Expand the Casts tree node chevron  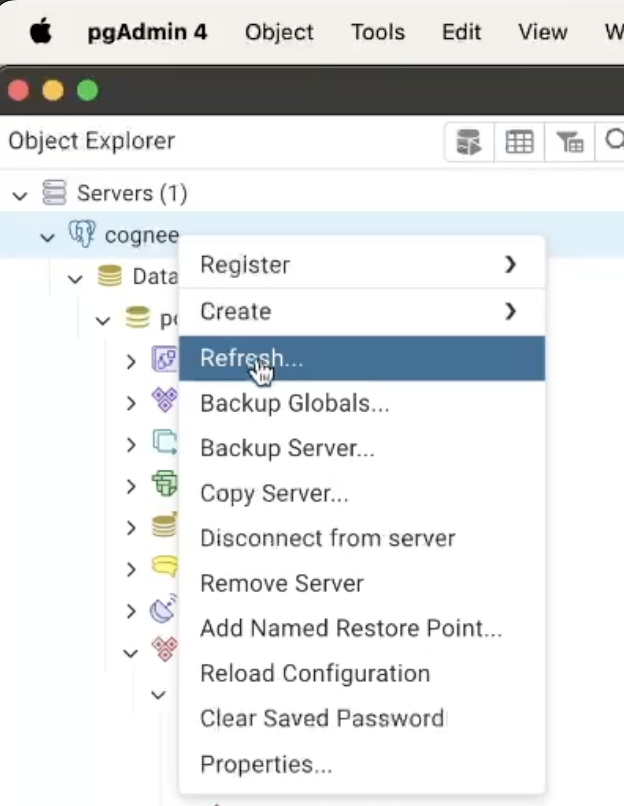click(131, 362)
